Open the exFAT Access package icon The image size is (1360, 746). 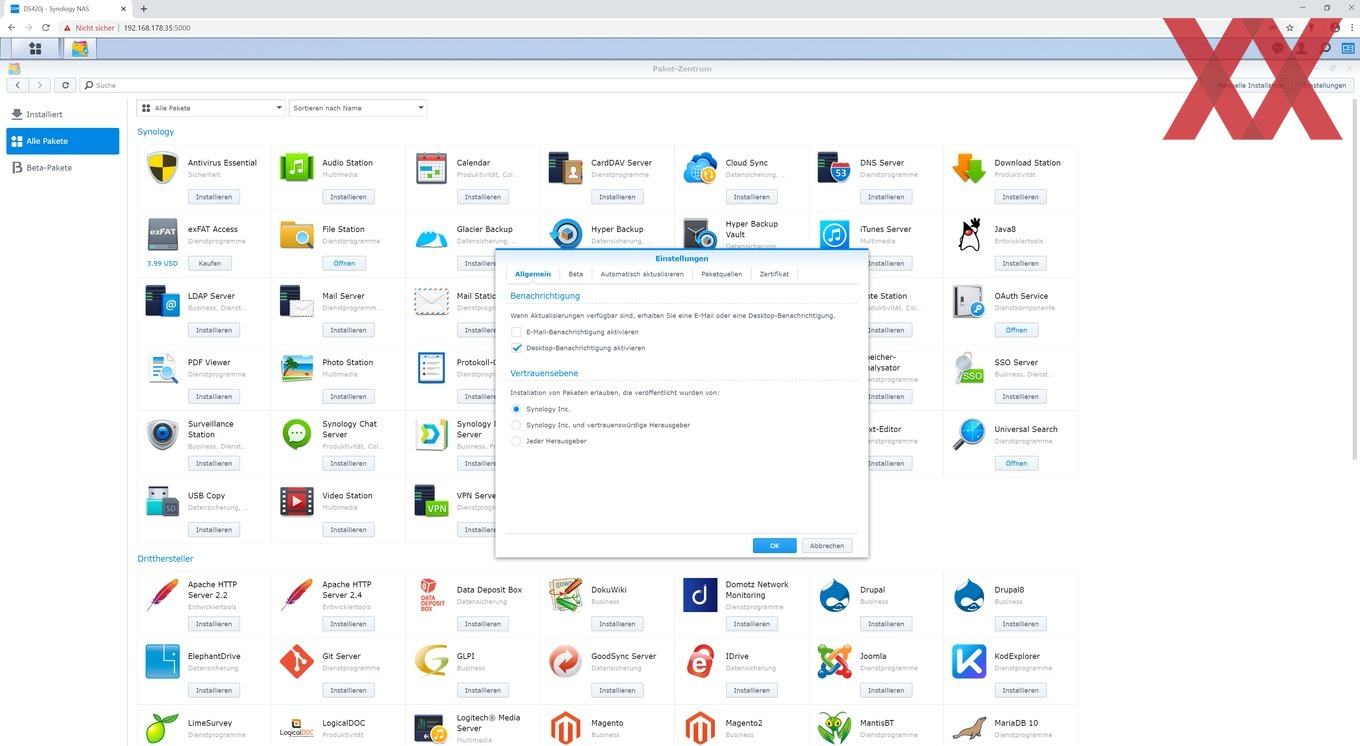pyautogui.click(x=162, y=234)
